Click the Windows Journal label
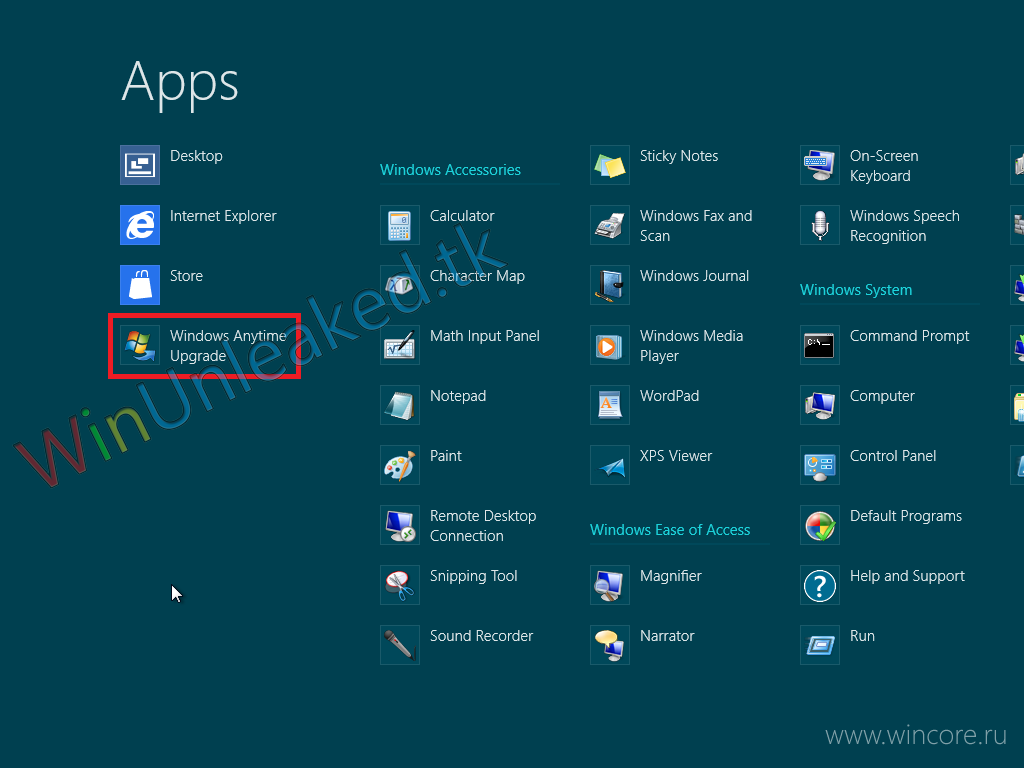The image size is (1024, 768). coord(694,276)
